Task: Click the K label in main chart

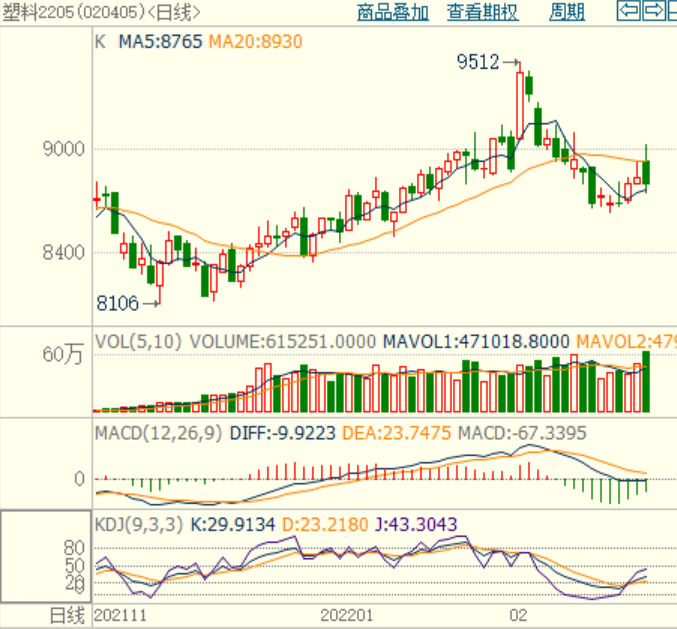Action: pos(100,42)
